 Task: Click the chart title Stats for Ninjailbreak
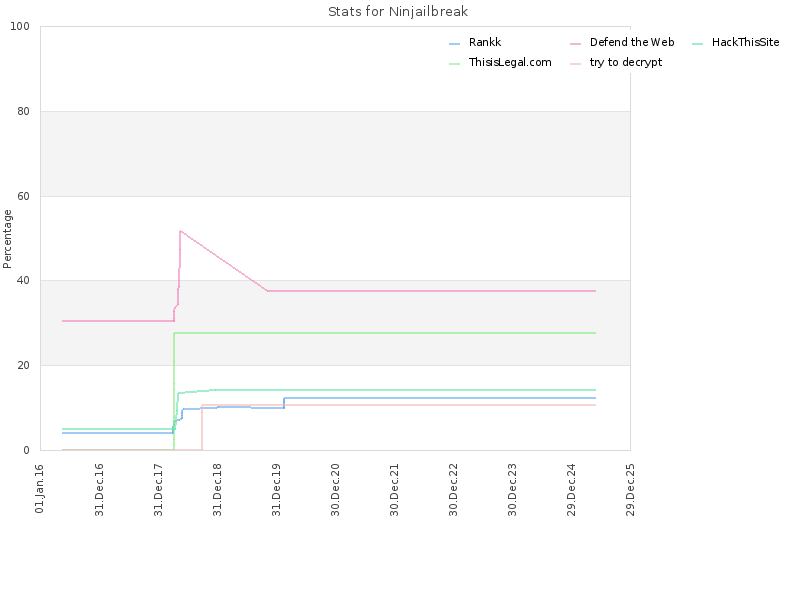coord(397,12)
